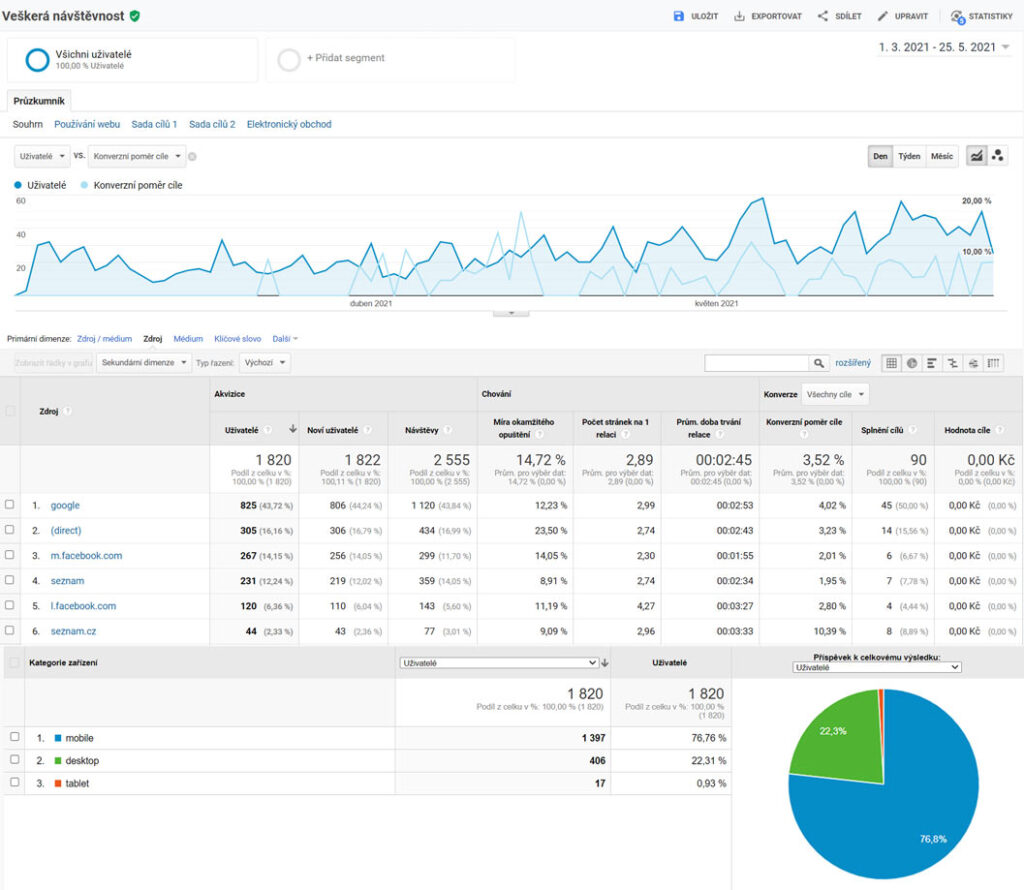The image size is (1024, 890).
Task: Switch to the Elektronický obchod tab
Action: pyautogui.click(x=289, y=124)
